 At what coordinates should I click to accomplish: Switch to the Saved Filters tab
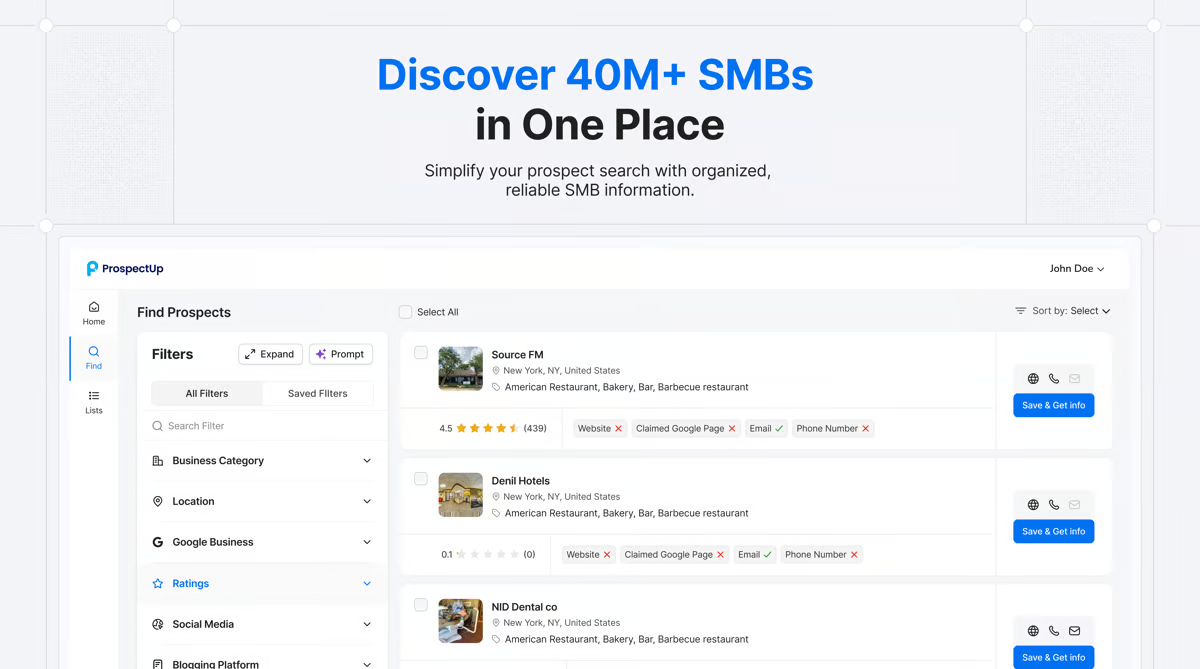coord(318,393)
